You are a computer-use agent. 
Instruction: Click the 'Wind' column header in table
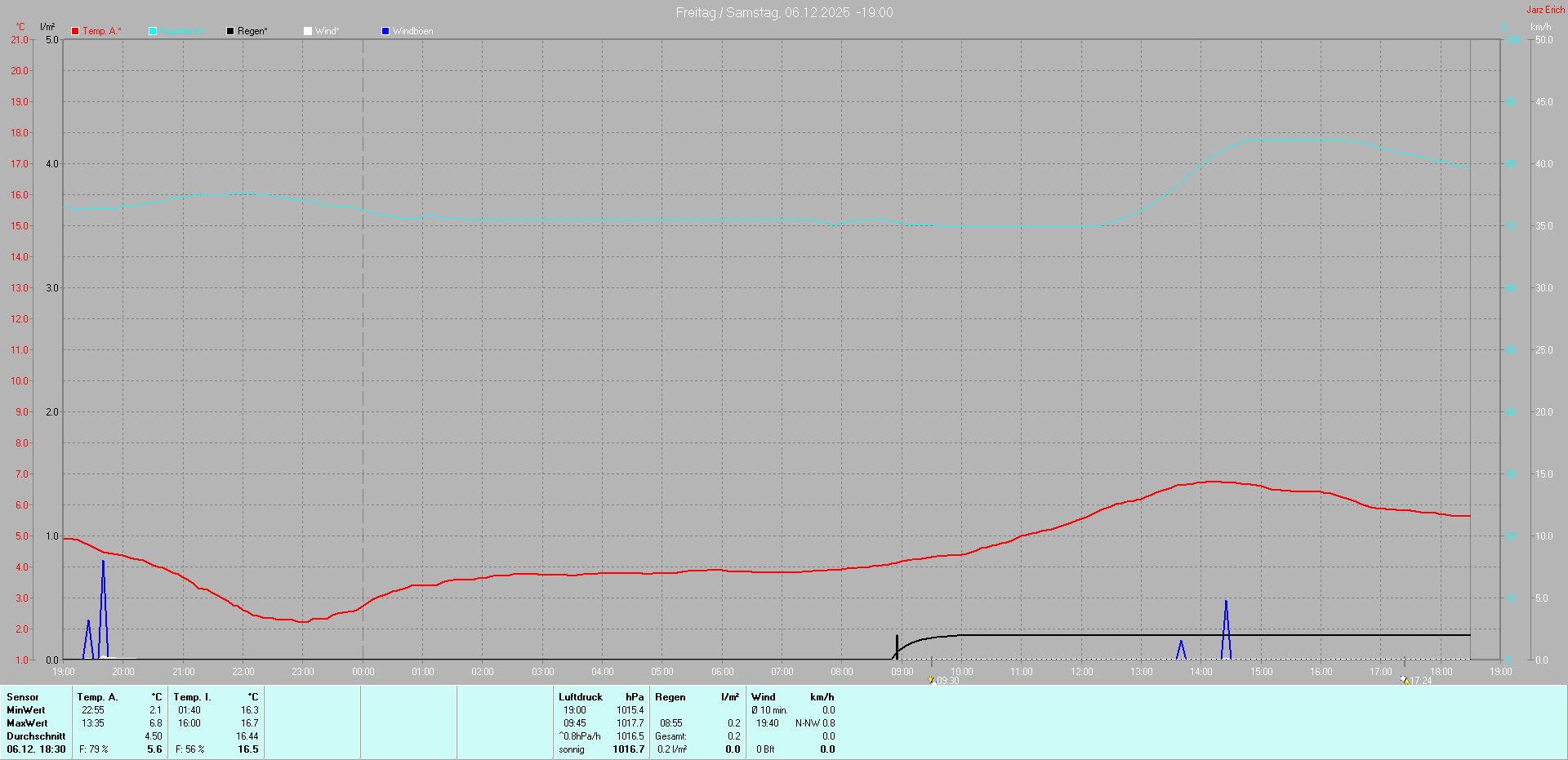coord(764,697)
